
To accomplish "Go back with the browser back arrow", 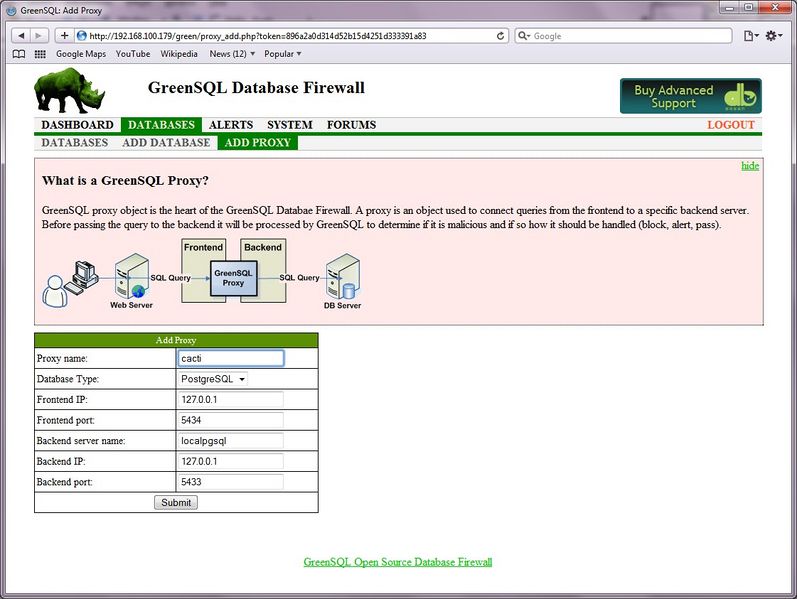I will click(x=21, y=36).
